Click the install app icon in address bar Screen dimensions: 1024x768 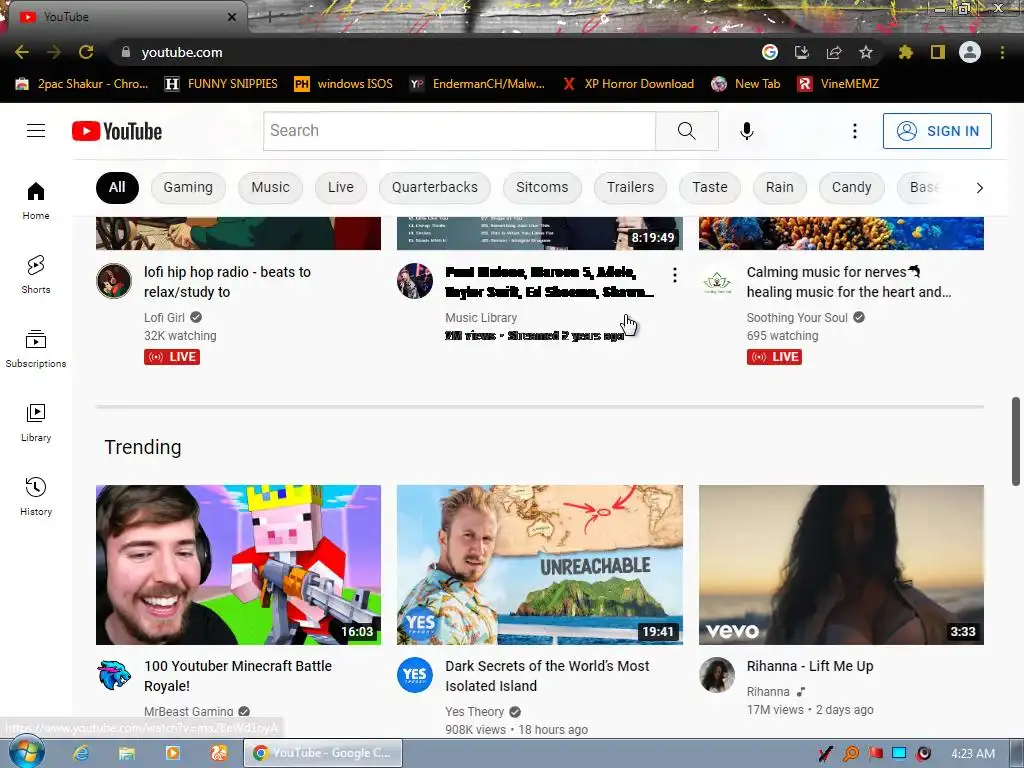click(x=802, y=52)
